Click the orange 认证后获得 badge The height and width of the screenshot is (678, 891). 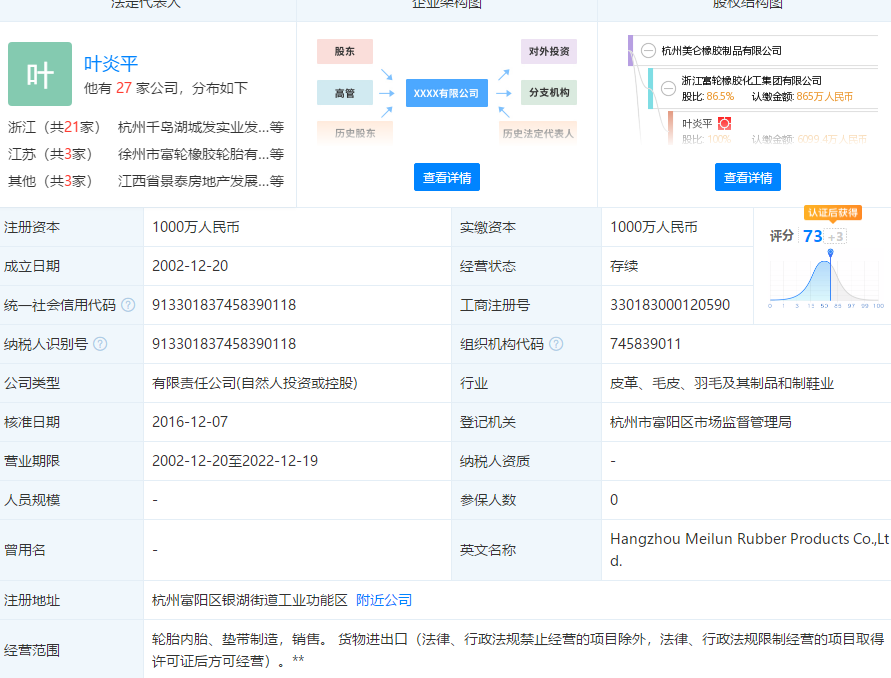click(833, 213)
